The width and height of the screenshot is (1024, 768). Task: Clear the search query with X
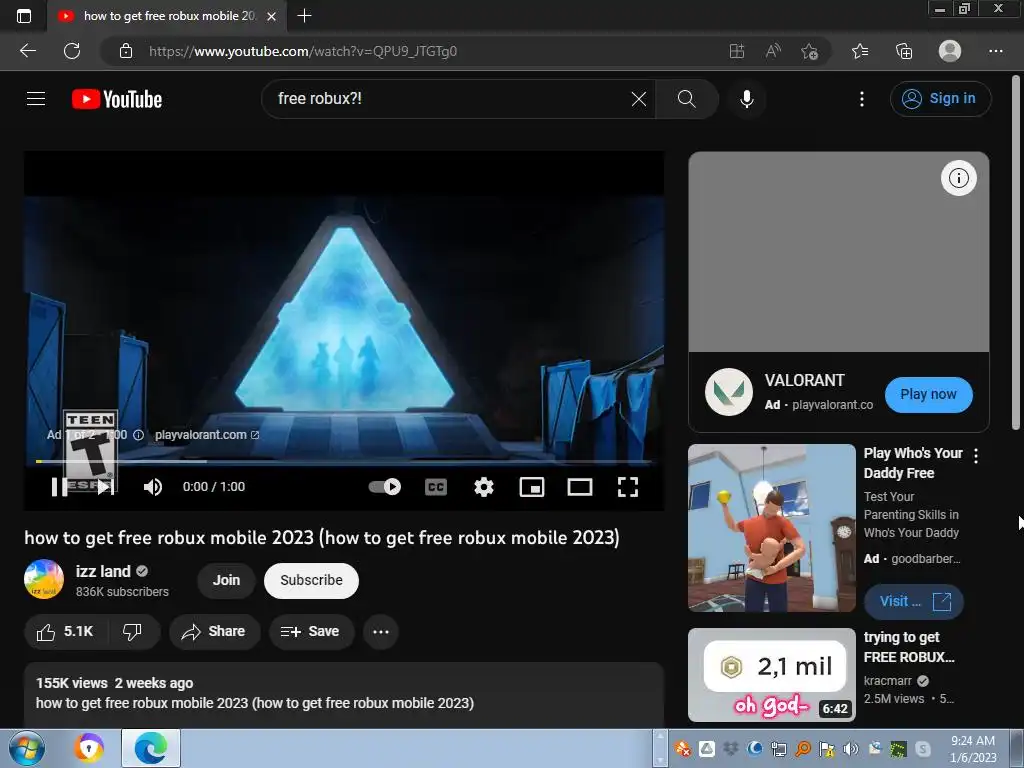click(x=639, y=99)
